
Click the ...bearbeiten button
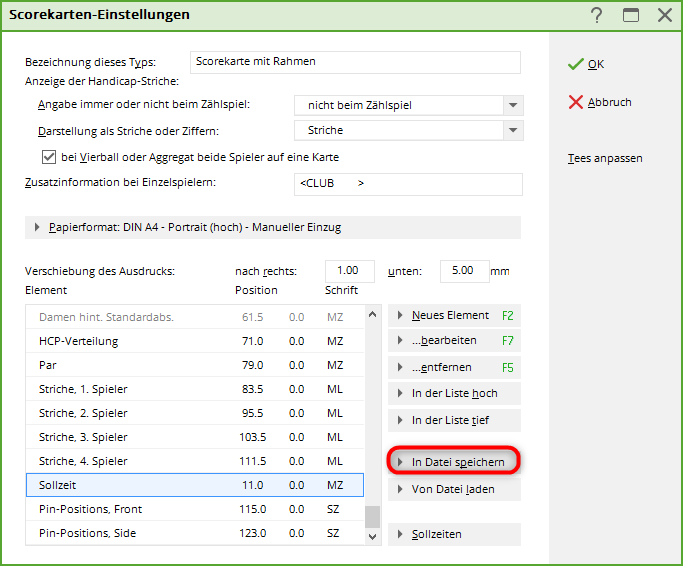pos(453,341)
